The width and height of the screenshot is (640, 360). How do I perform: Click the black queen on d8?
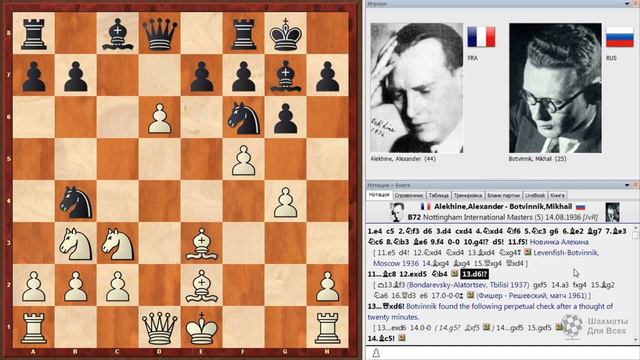[159, 34]
